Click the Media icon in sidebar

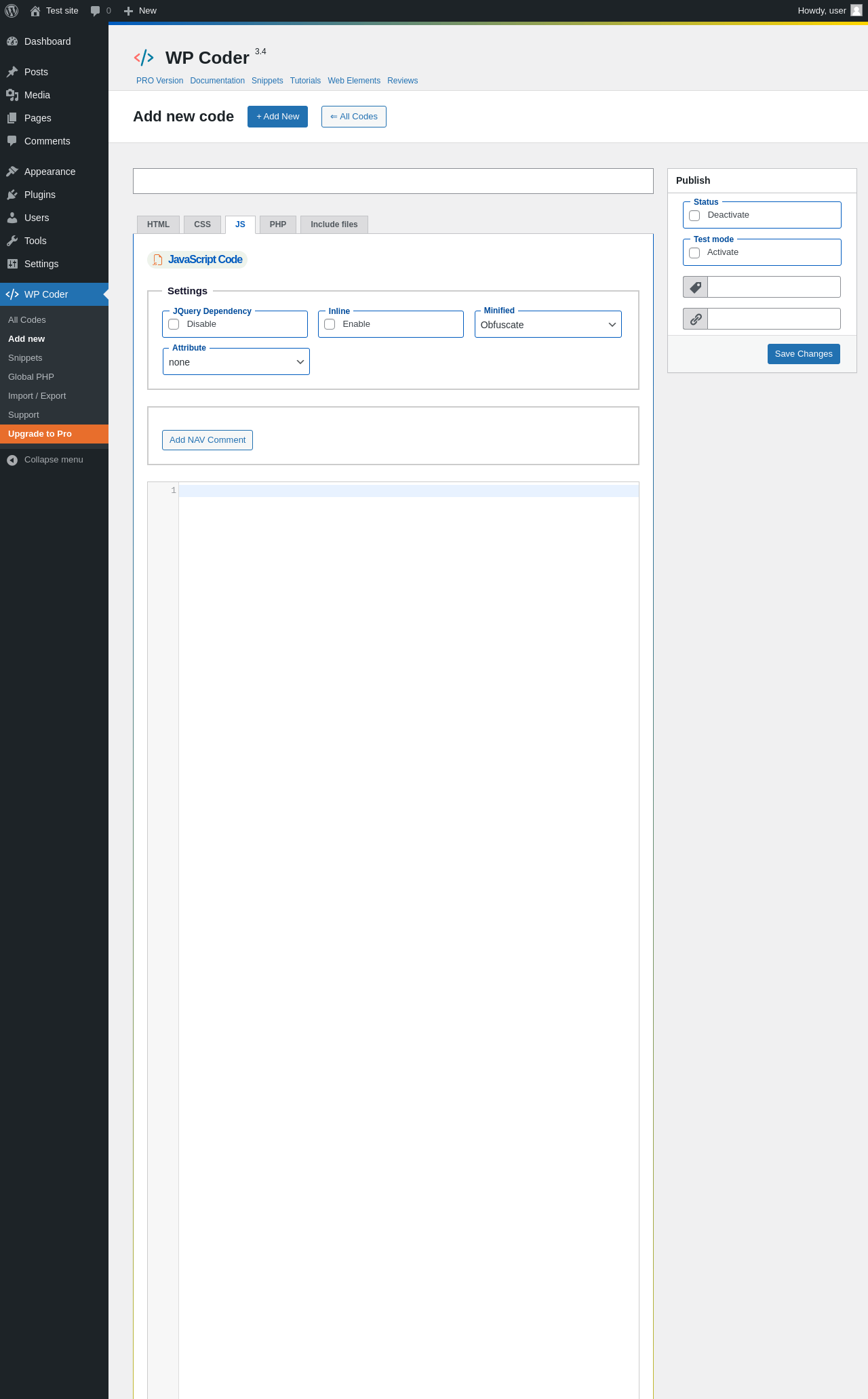(12, 95)
